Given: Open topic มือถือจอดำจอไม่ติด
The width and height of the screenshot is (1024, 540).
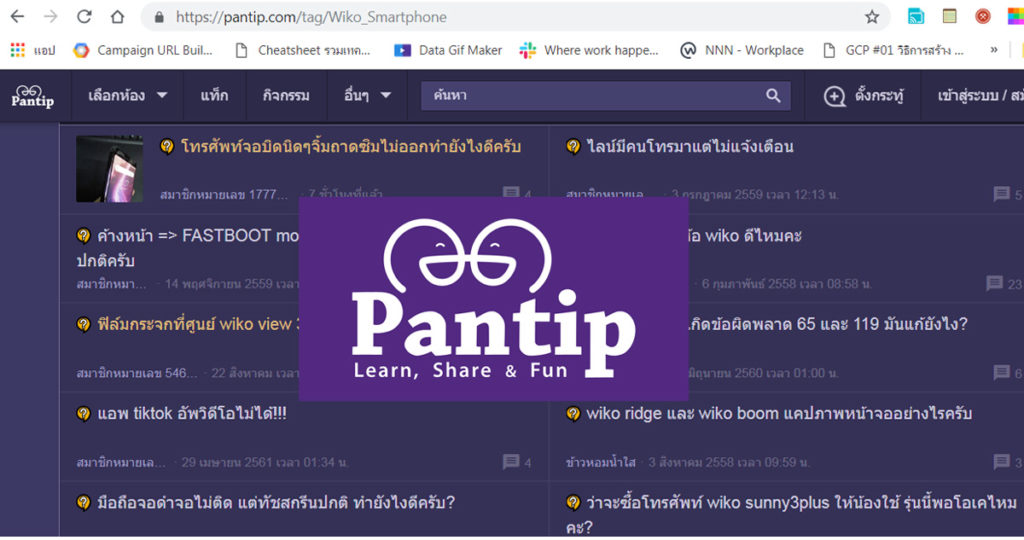Looking at the screenshot, I should [276, 503].
